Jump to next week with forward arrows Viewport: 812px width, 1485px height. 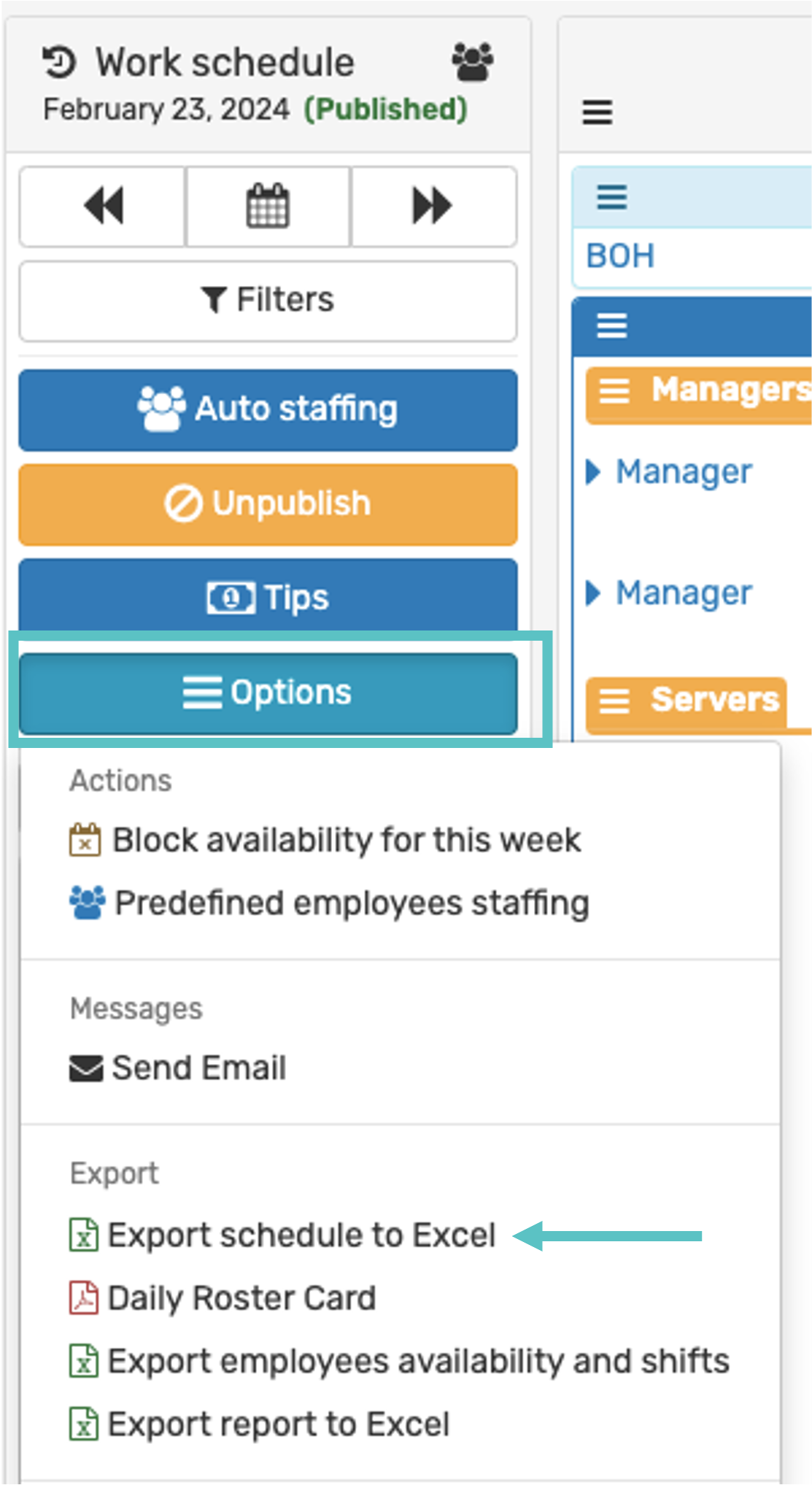click(x=433, y=207)
